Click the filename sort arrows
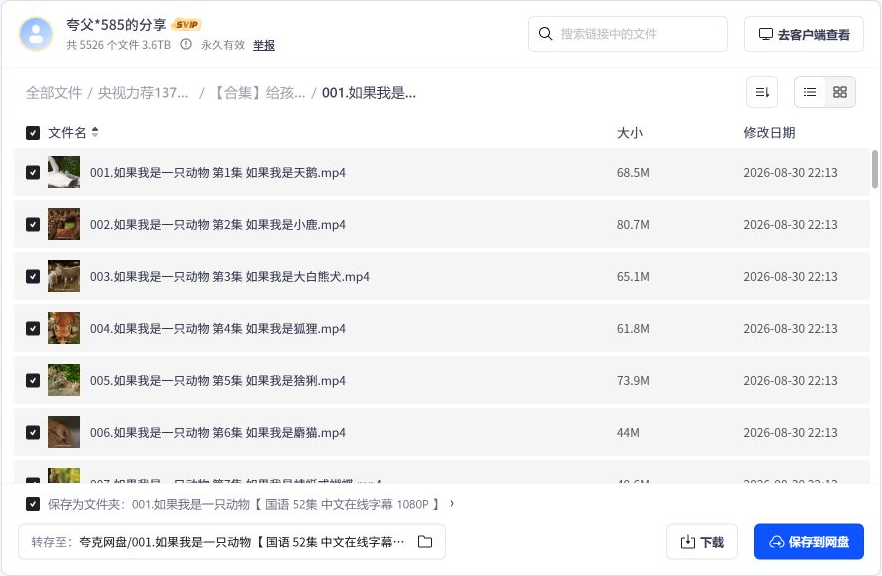This screenshot has width=882, height=576. pos(95,132)
